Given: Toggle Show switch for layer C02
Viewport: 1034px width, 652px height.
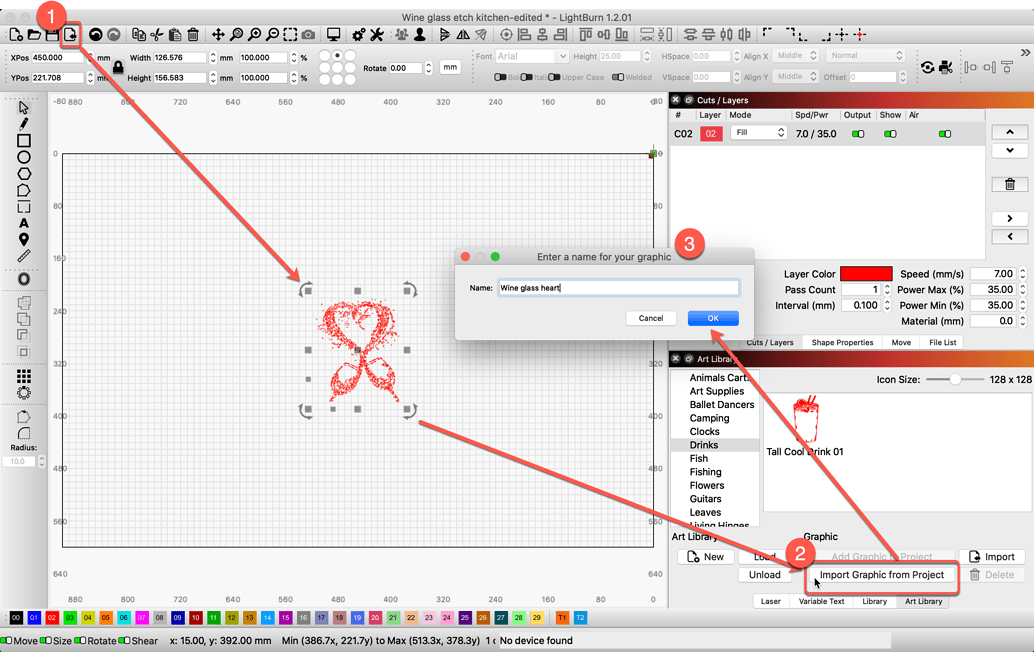Looking at the screenshot, I should point(890,134).
